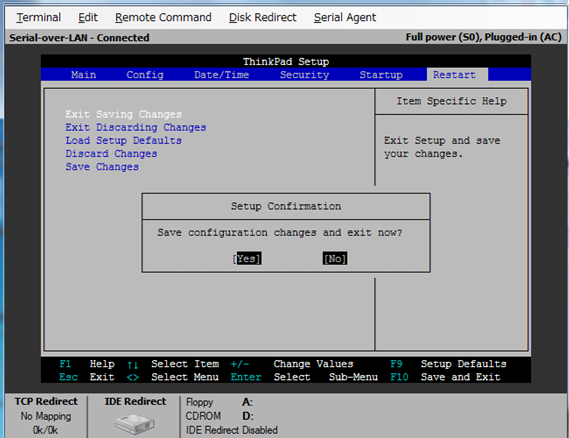Click the Item Specific Help heading
The width and height of the screenshot is (569, 438).
(451, 101)
